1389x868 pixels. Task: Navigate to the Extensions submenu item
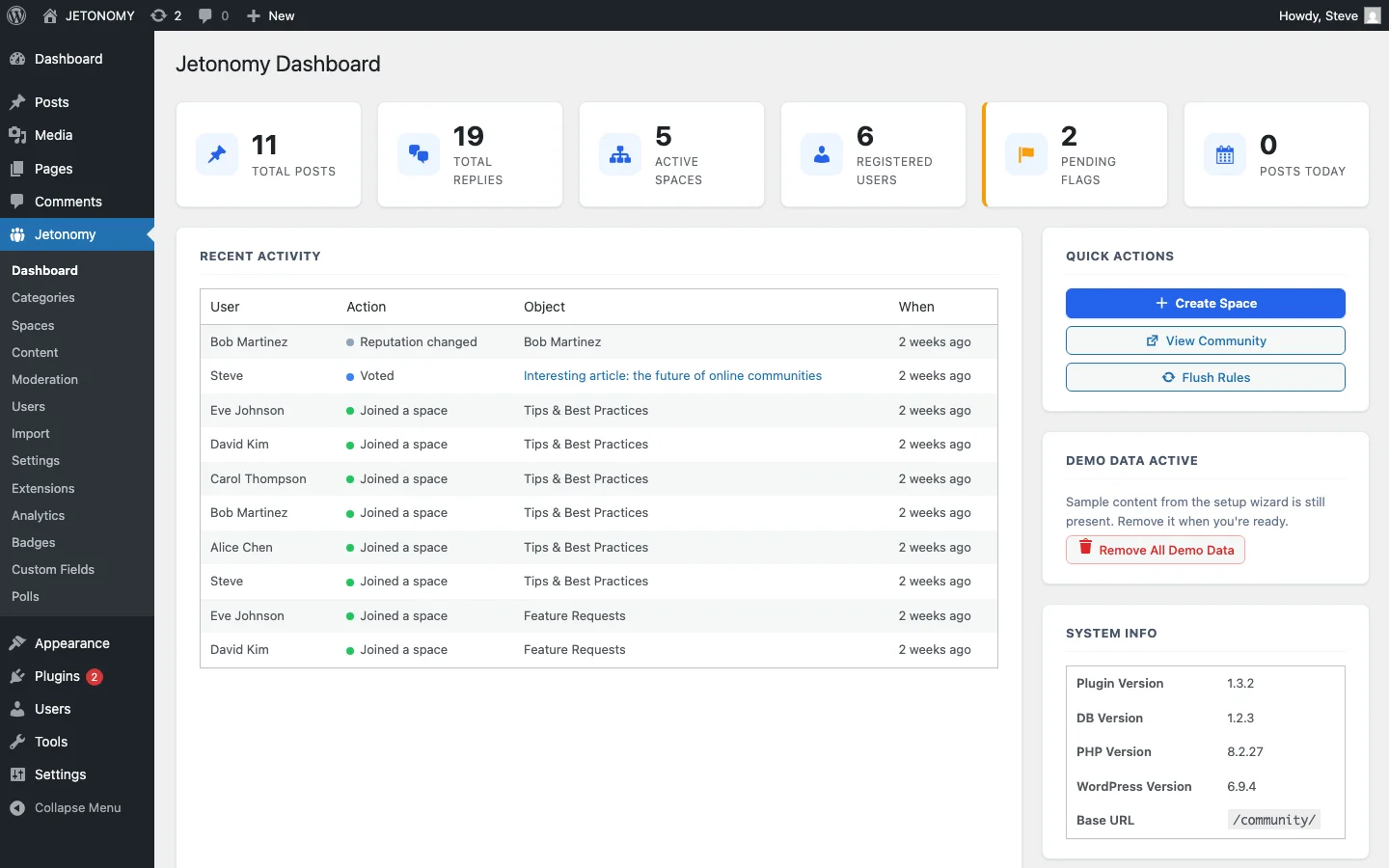click(x=42, y=488)
